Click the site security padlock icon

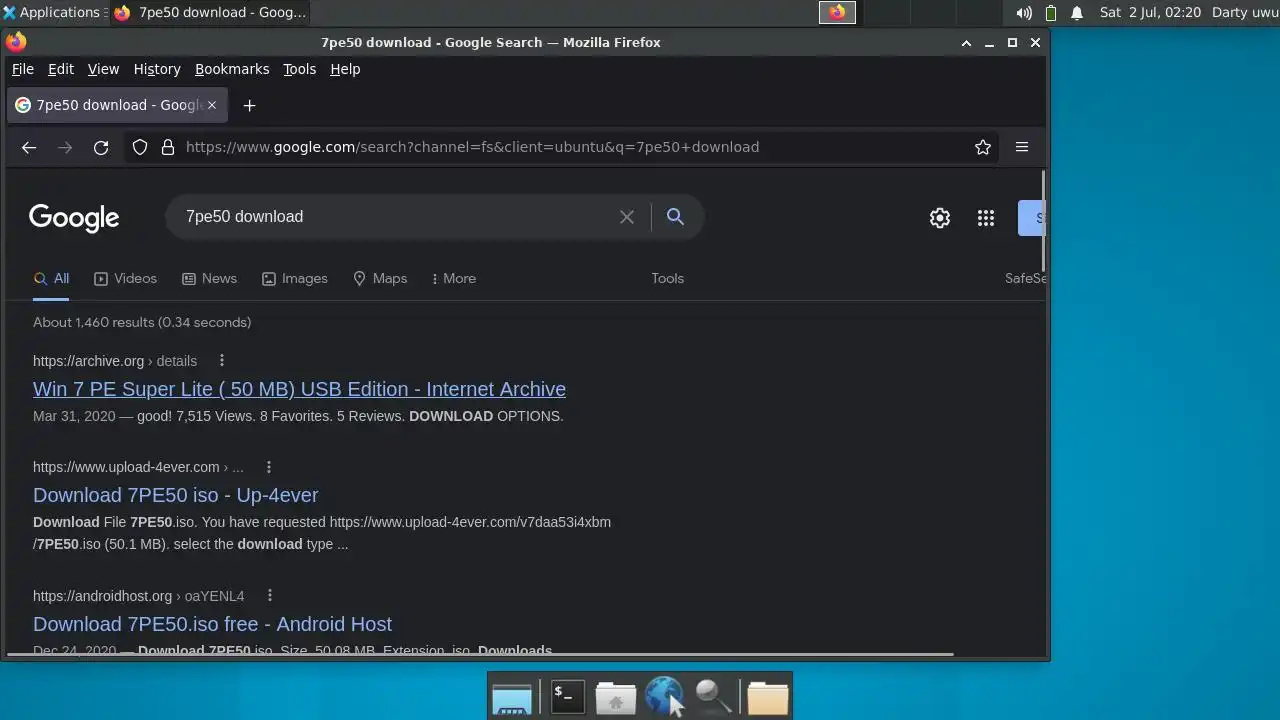pos(168,147)
